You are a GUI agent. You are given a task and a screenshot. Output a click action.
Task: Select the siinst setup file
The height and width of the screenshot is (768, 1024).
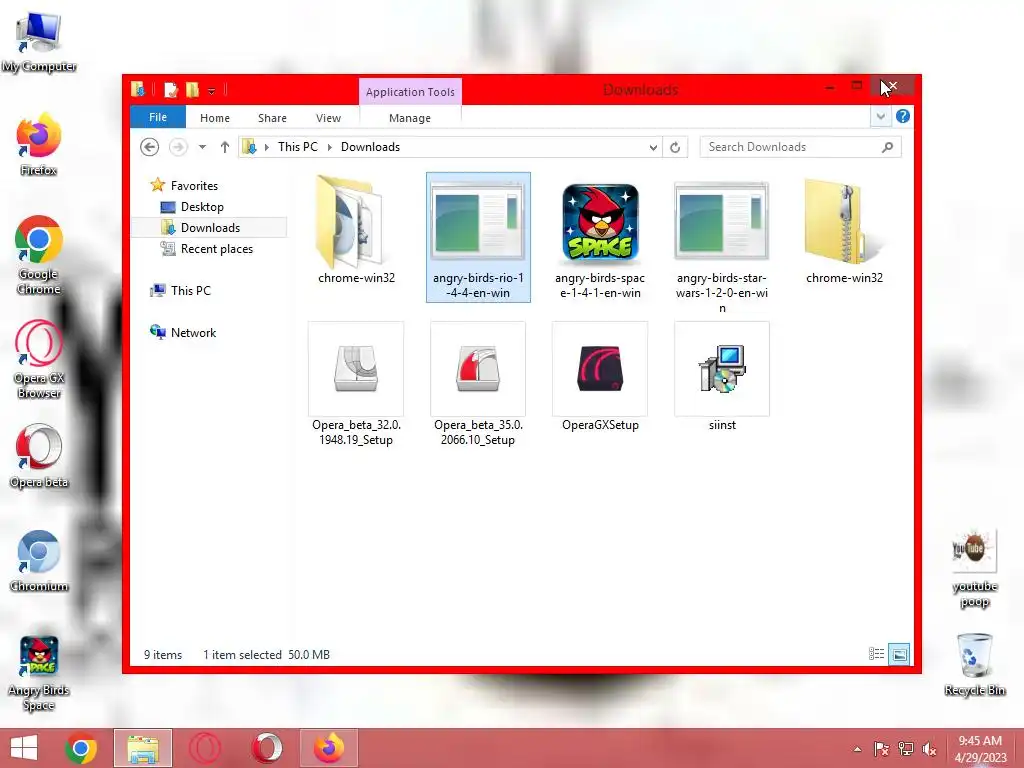[722, 377]
